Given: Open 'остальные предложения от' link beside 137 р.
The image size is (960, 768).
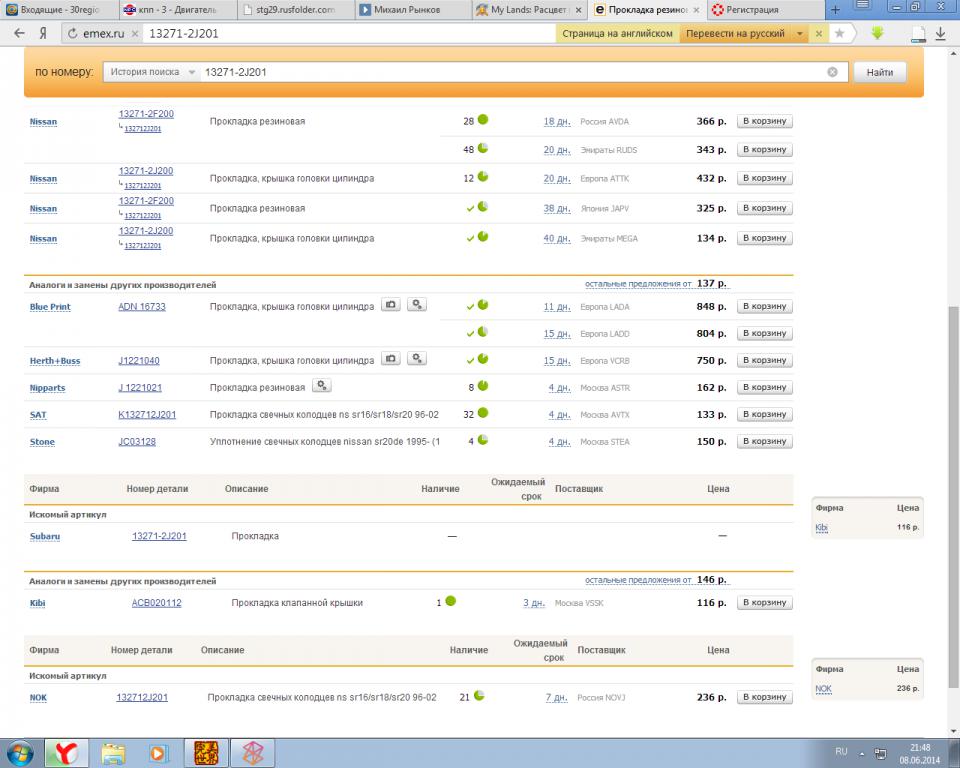Looking at the screenshot, I should pos(638,284).
